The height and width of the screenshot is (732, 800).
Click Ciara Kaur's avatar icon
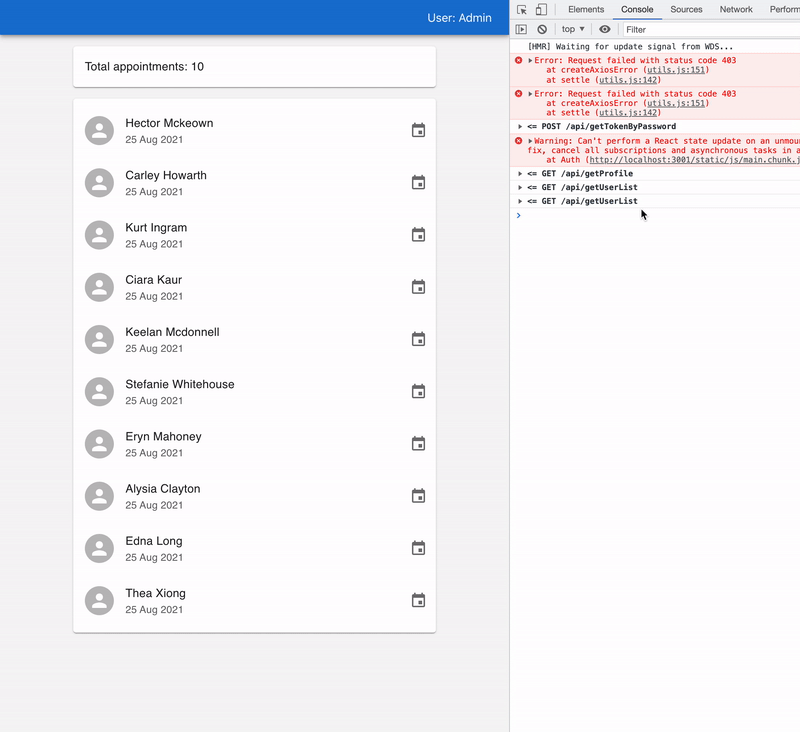99,287
